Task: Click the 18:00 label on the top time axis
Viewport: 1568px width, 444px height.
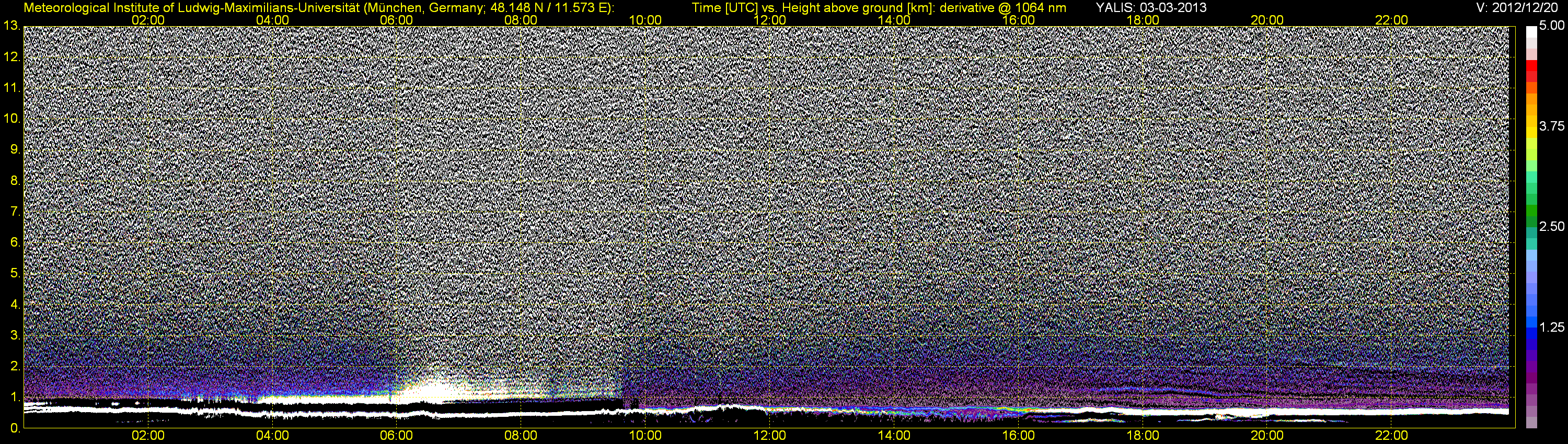Action: (1143, 20)
